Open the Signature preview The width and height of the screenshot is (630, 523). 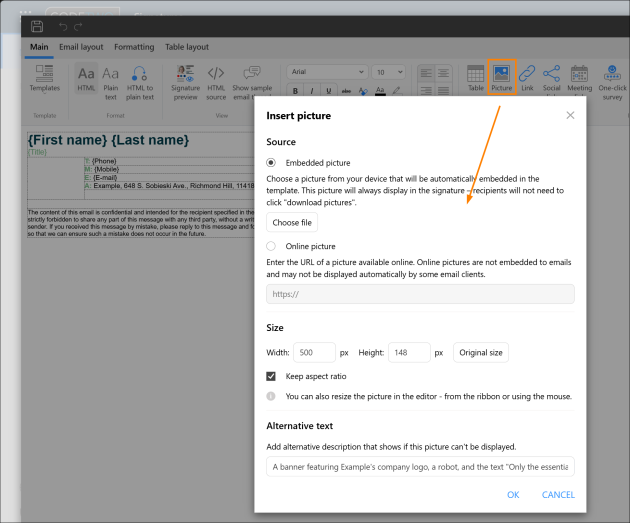pos(185,83)
